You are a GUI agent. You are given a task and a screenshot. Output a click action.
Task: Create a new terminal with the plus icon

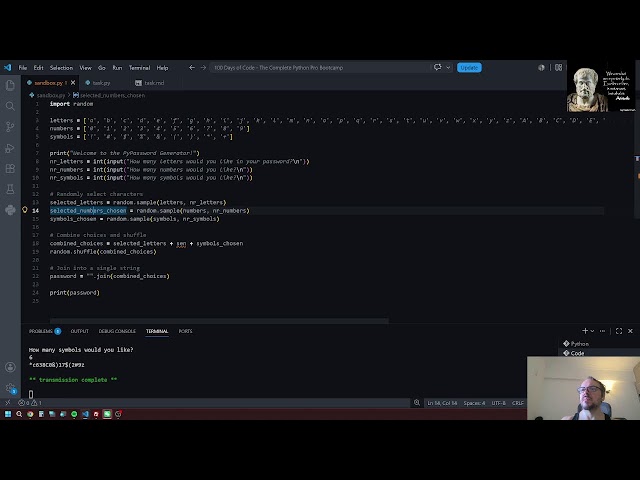coord(585,331)
